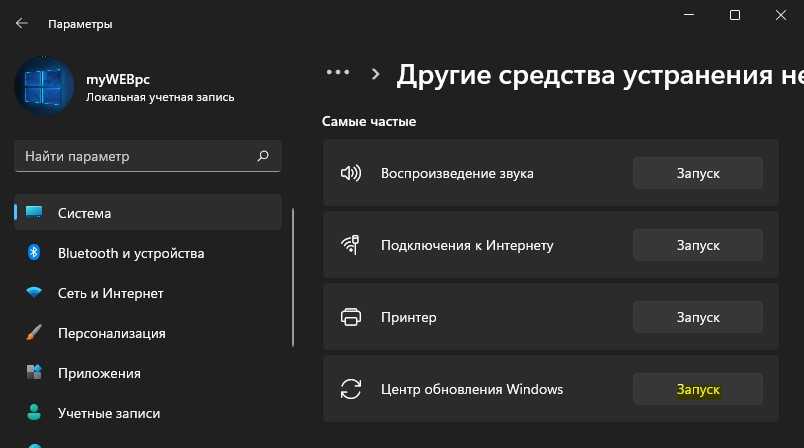The height and width of the screenshot is (448, 804).
Task: Click the breadcrumb chevron arrow
Action: pyautogui.click(x=375, y=74)
